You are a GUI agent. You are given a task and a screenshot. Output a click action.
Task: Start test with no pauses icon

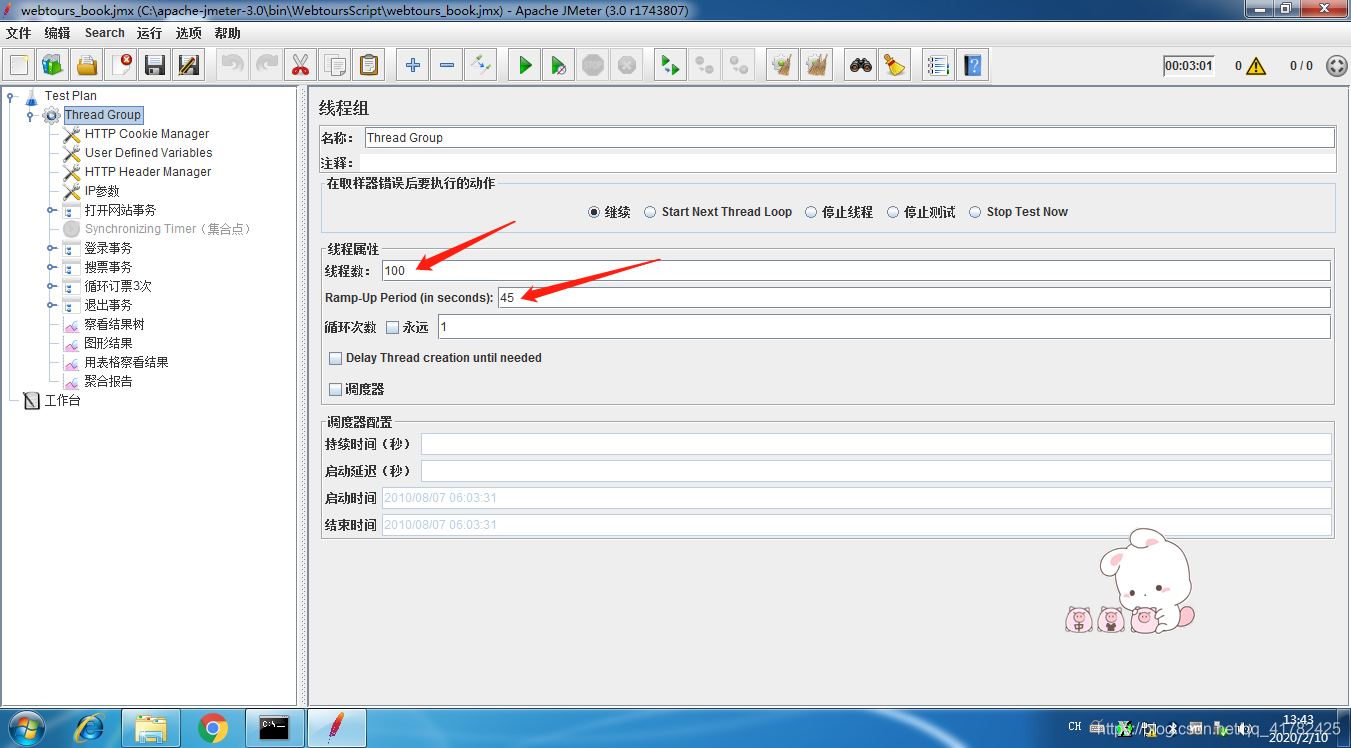(x=559, y=66)
